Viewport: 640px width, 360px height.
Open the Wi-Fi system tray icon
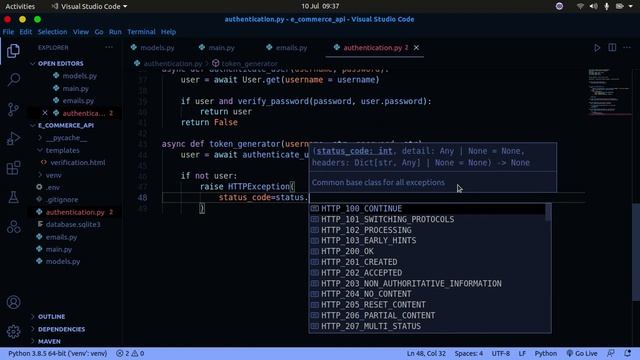tap(580, 7)
